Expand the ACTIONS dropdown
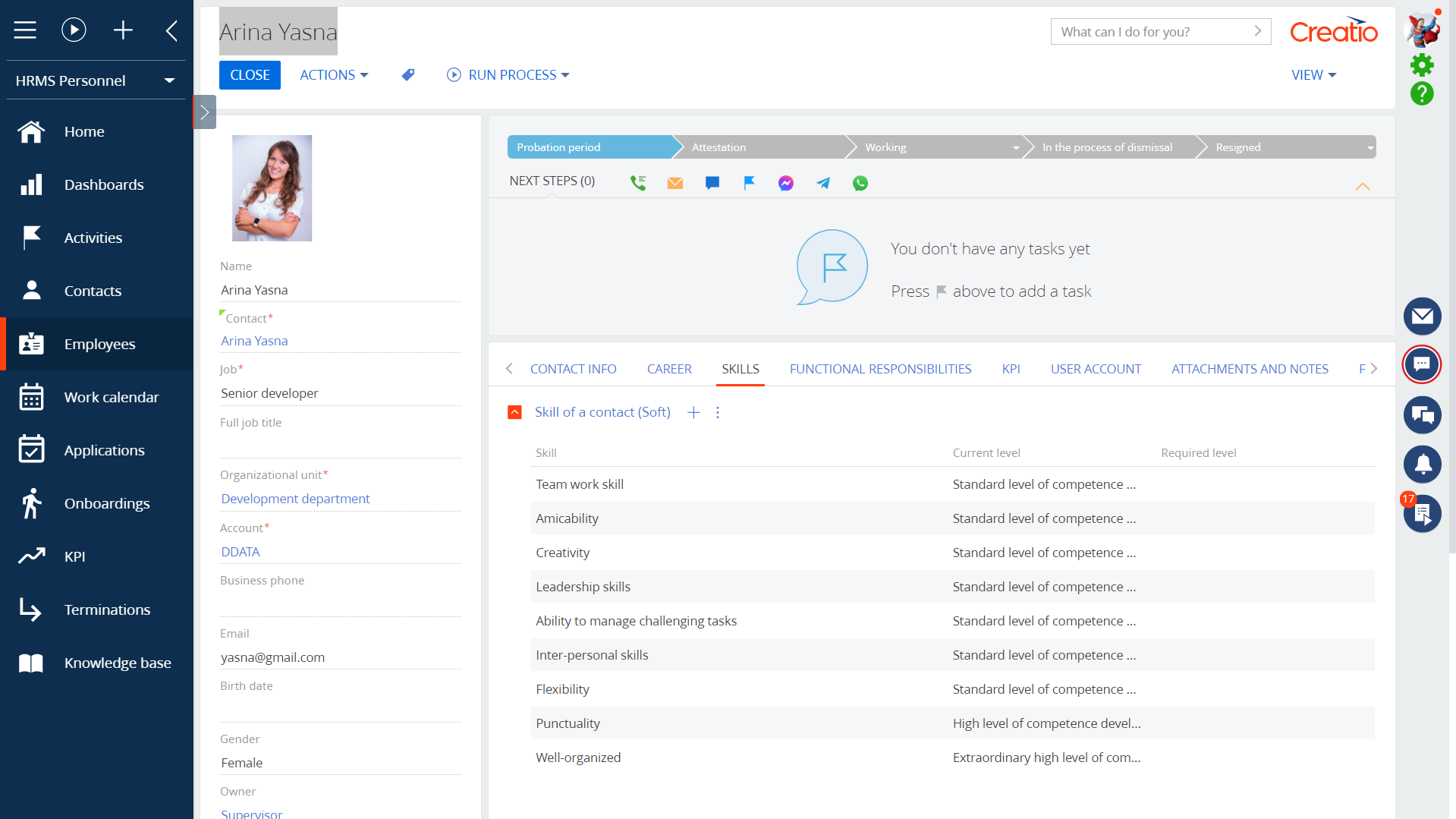 click(333, 74)
